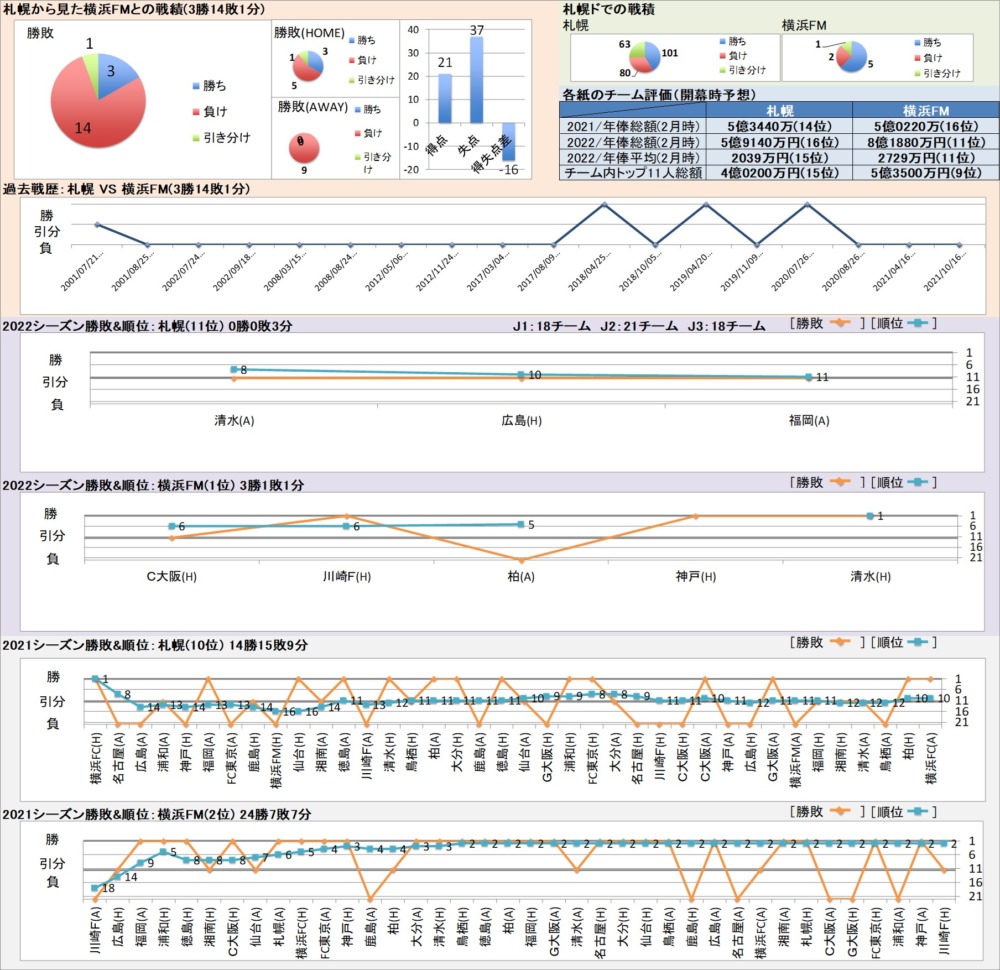Screen dimensions: 1000x970
Task: Click the 柏(A) axis label in 横浜FM 2022 chart
Action: (x=521, y=577)
